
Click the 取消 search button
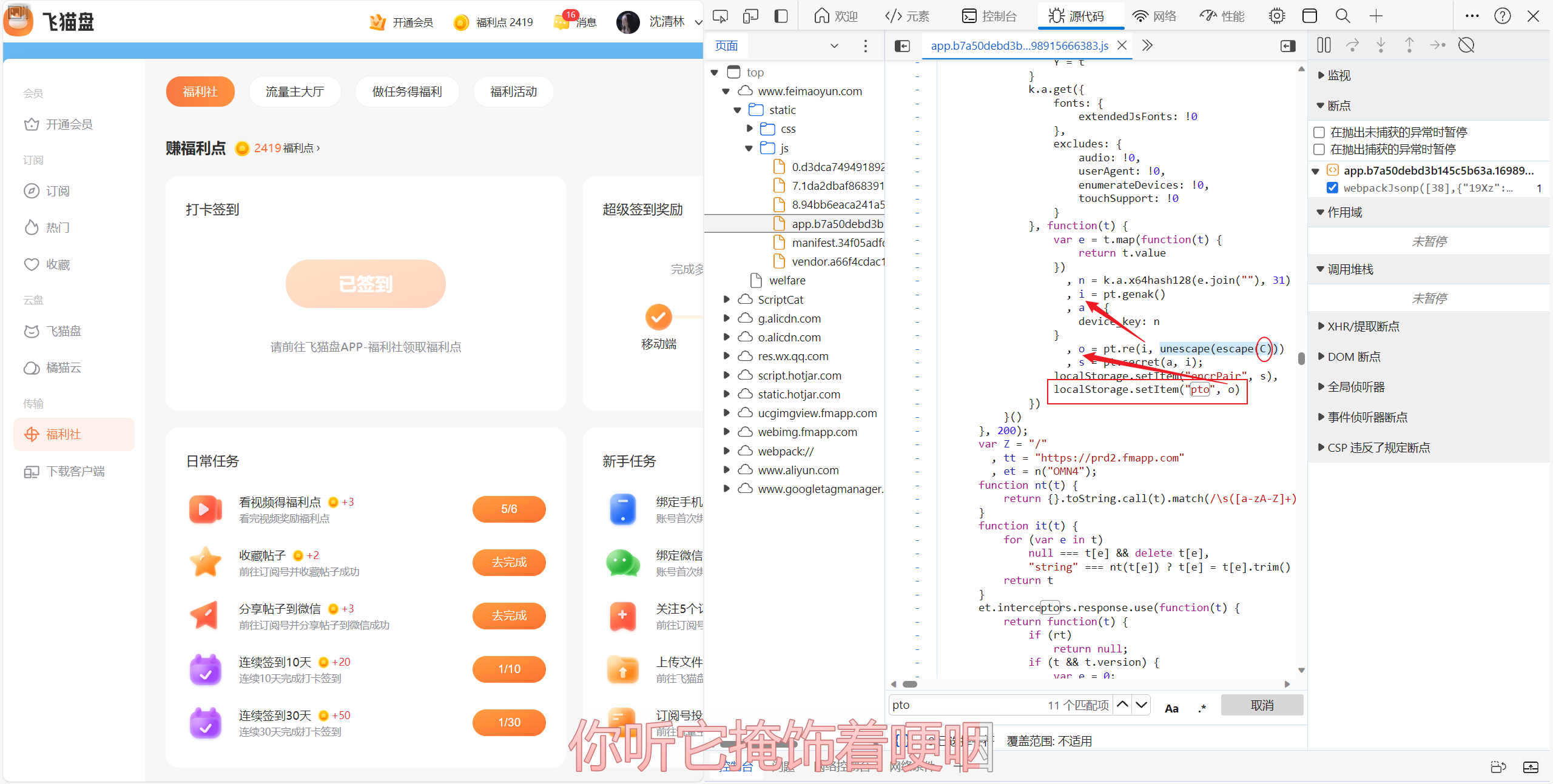(x=1262, y=705)
